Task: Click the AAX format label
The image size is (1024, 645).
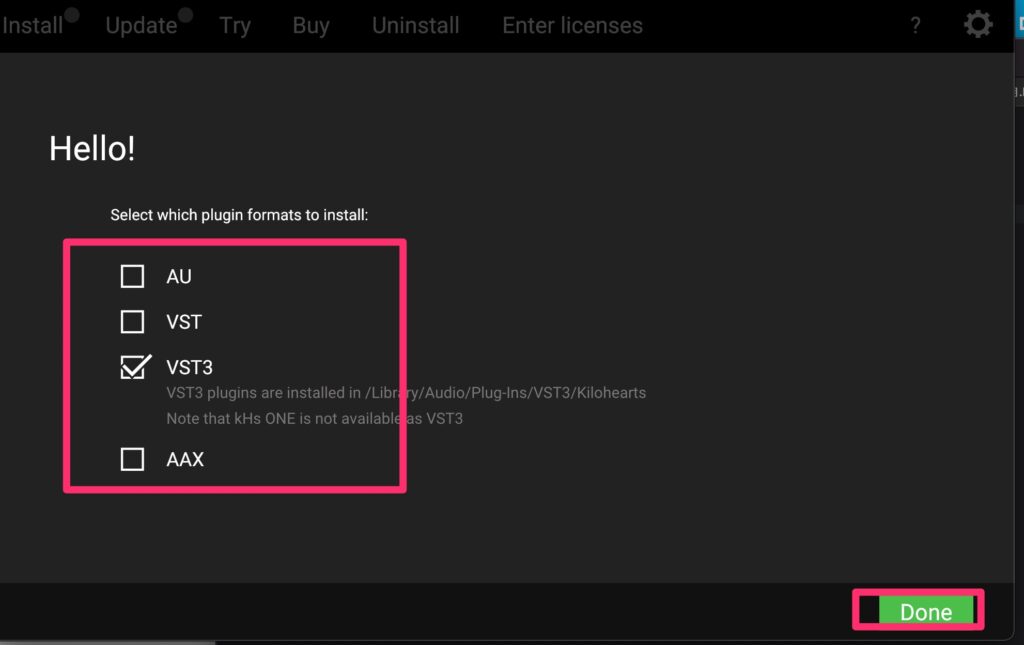Action: 185,461
